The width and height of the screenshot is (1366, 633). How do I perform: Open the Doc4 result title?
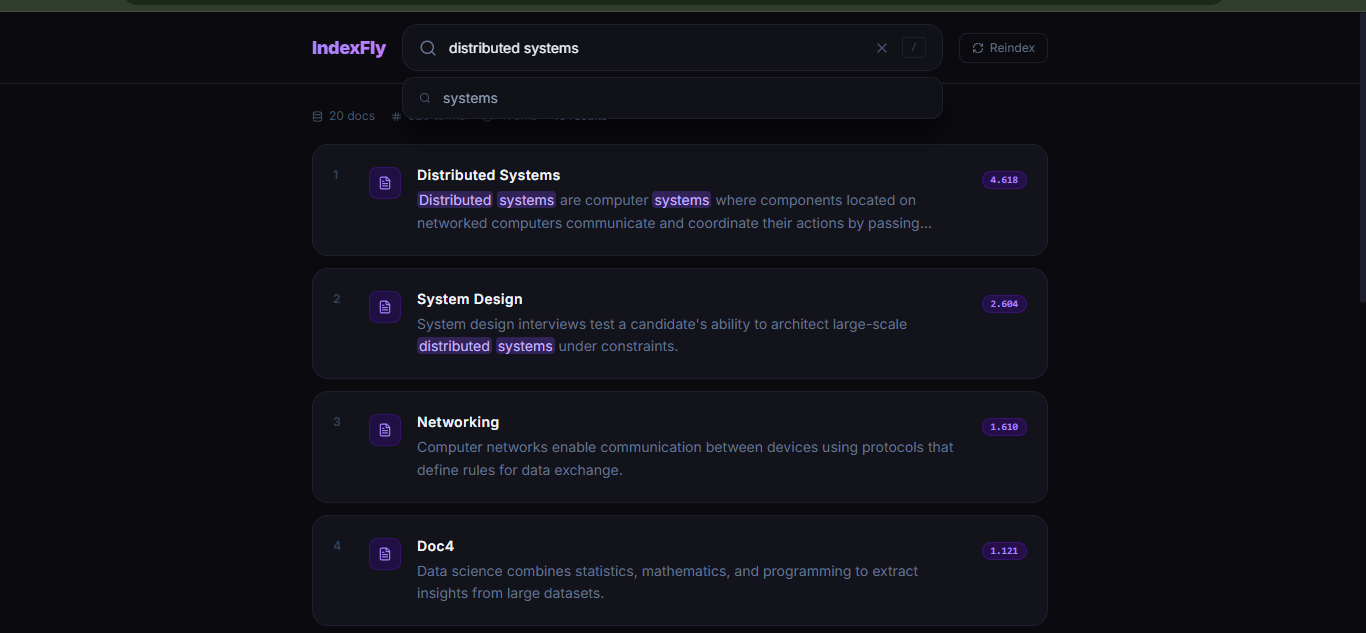tap(436, 546)
